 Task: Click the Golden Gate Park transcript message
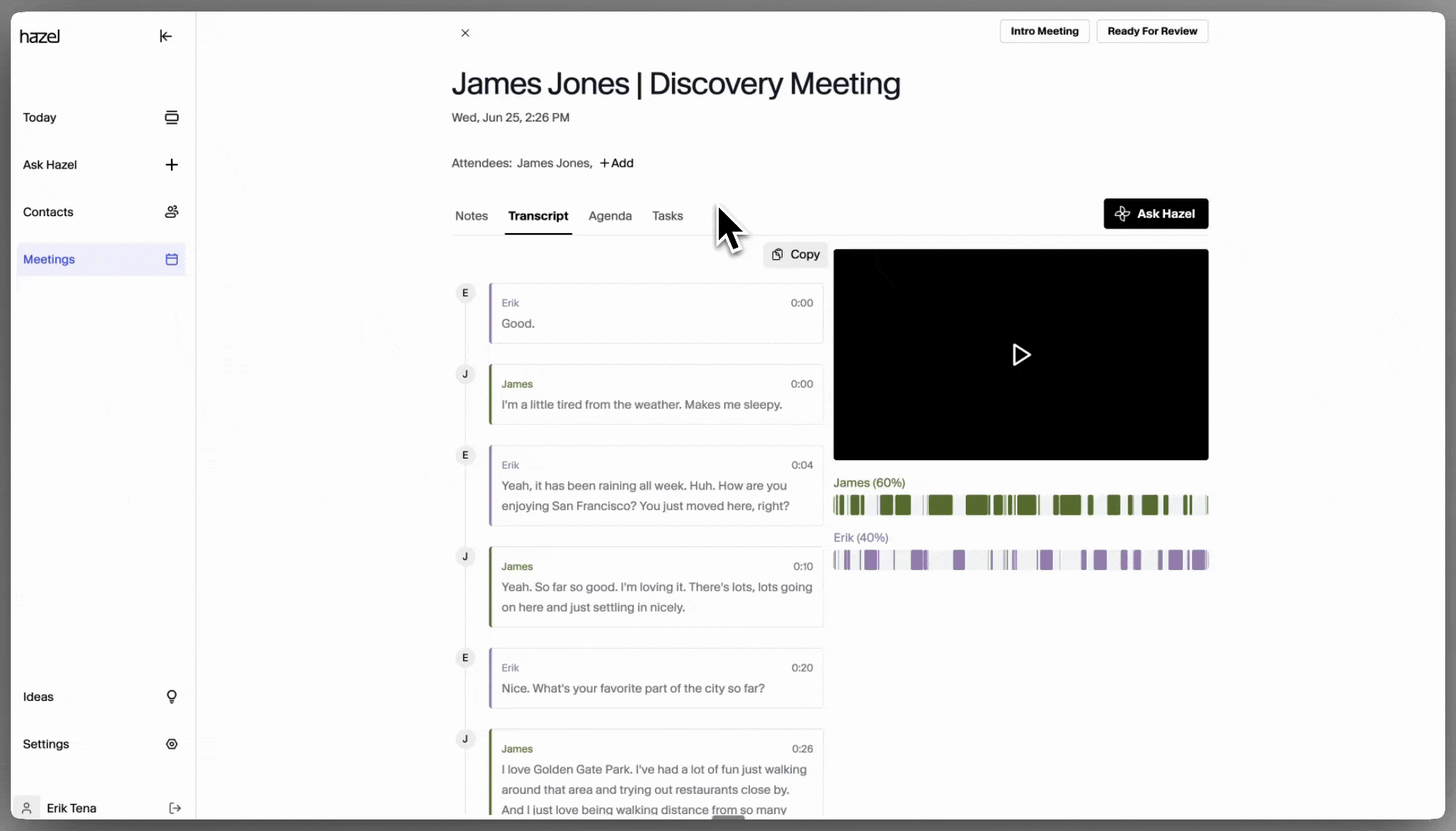656,772
